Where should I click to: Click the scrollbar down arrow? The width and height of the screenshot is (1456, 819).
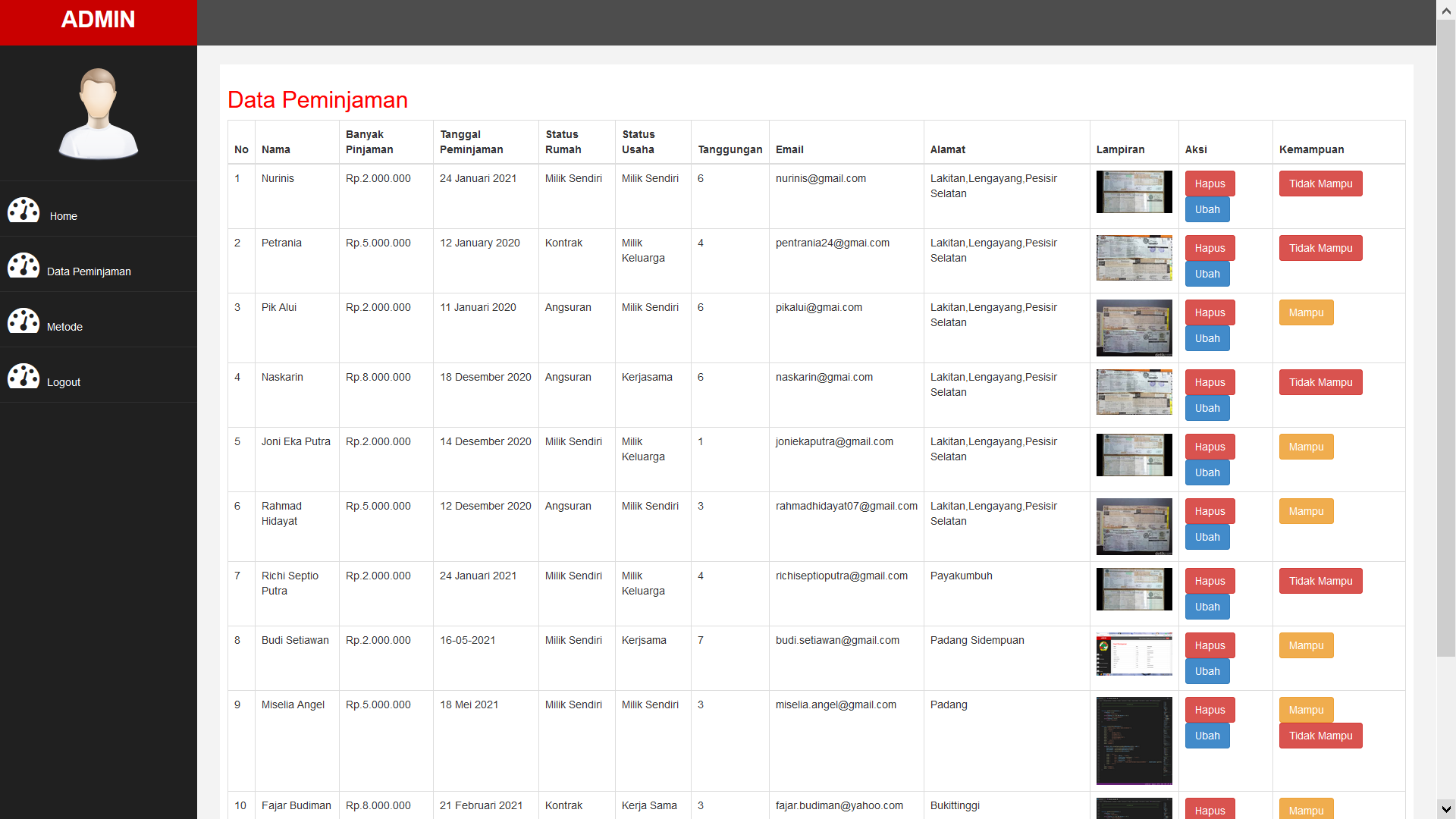tap(1446, 809)
